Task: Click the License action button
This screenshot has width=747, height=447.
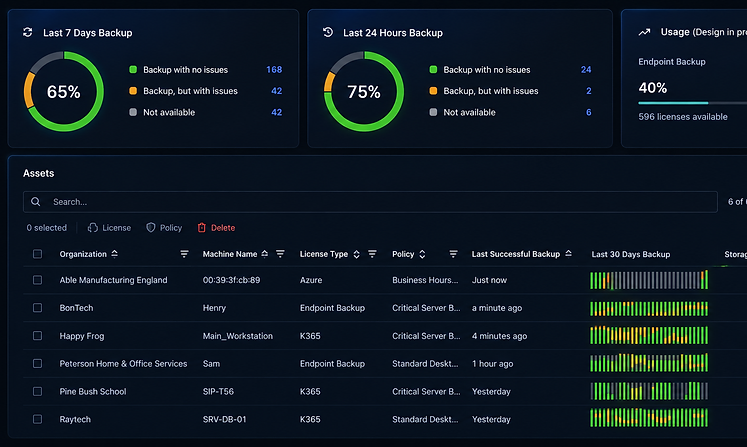Action: pos(109,228)
